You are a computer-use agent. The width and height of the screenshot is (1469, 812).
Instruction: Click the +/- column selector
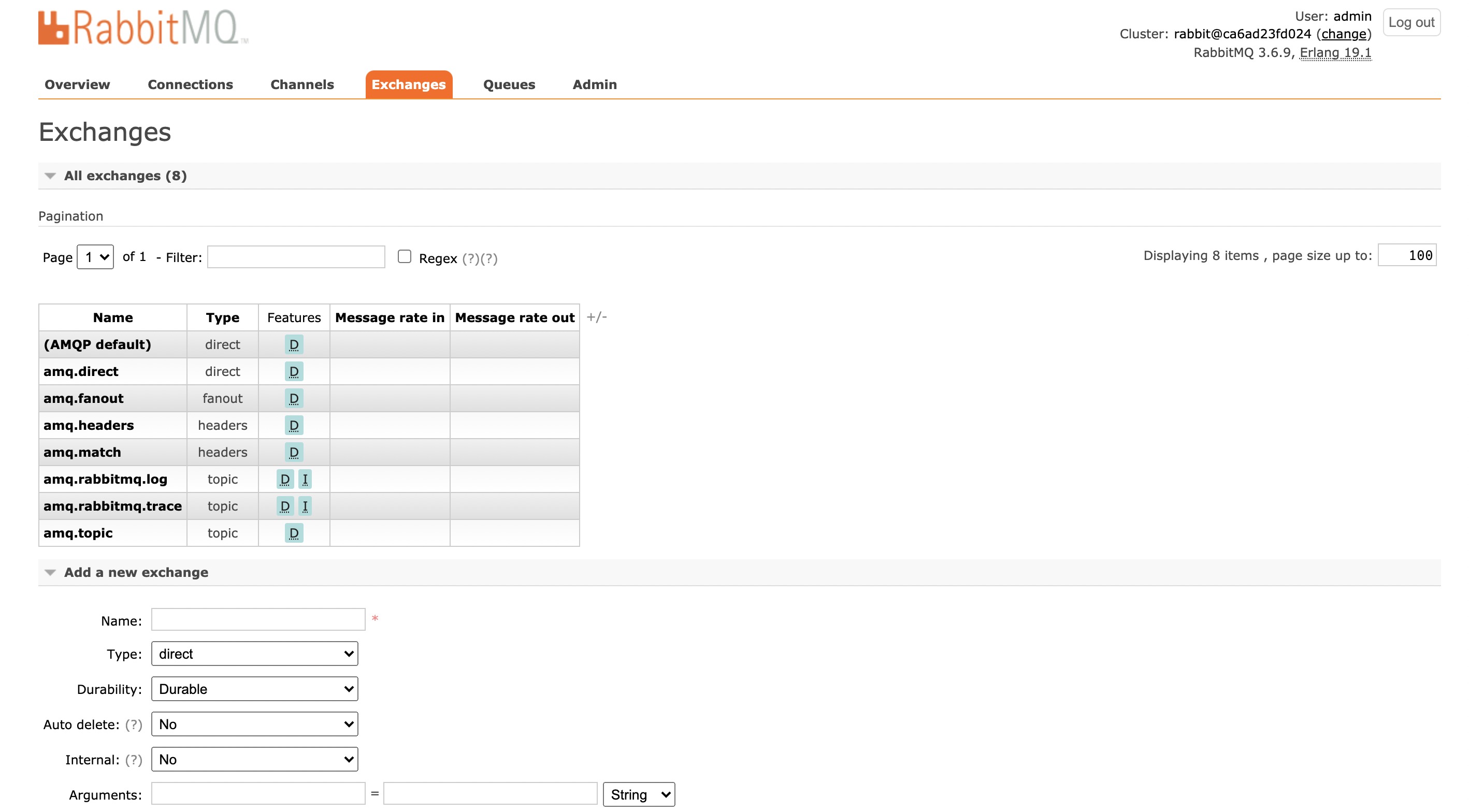pos(597,317)
